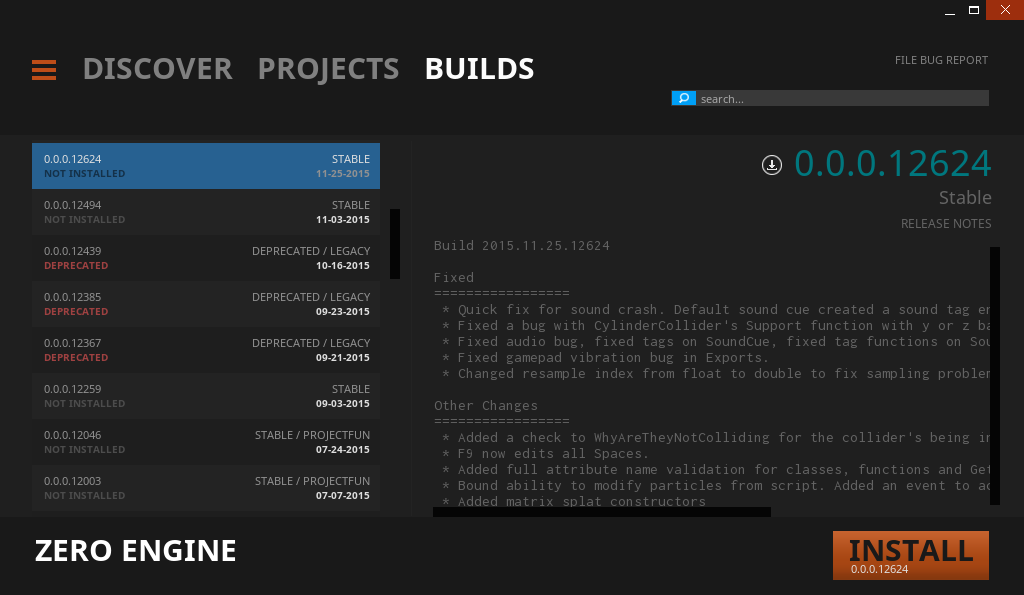Switch to the DISCOVER tab
This screenshot has width=1024, height=595.
[x=157, y=69]
